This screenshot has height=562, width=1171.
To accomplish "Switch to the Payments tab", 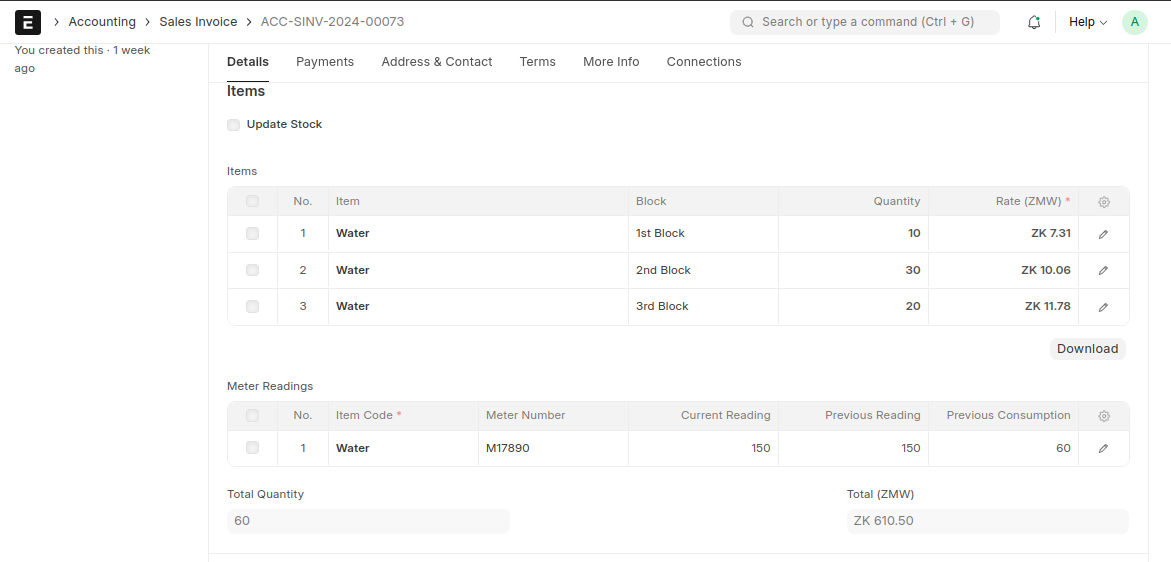I will point(325,62).
